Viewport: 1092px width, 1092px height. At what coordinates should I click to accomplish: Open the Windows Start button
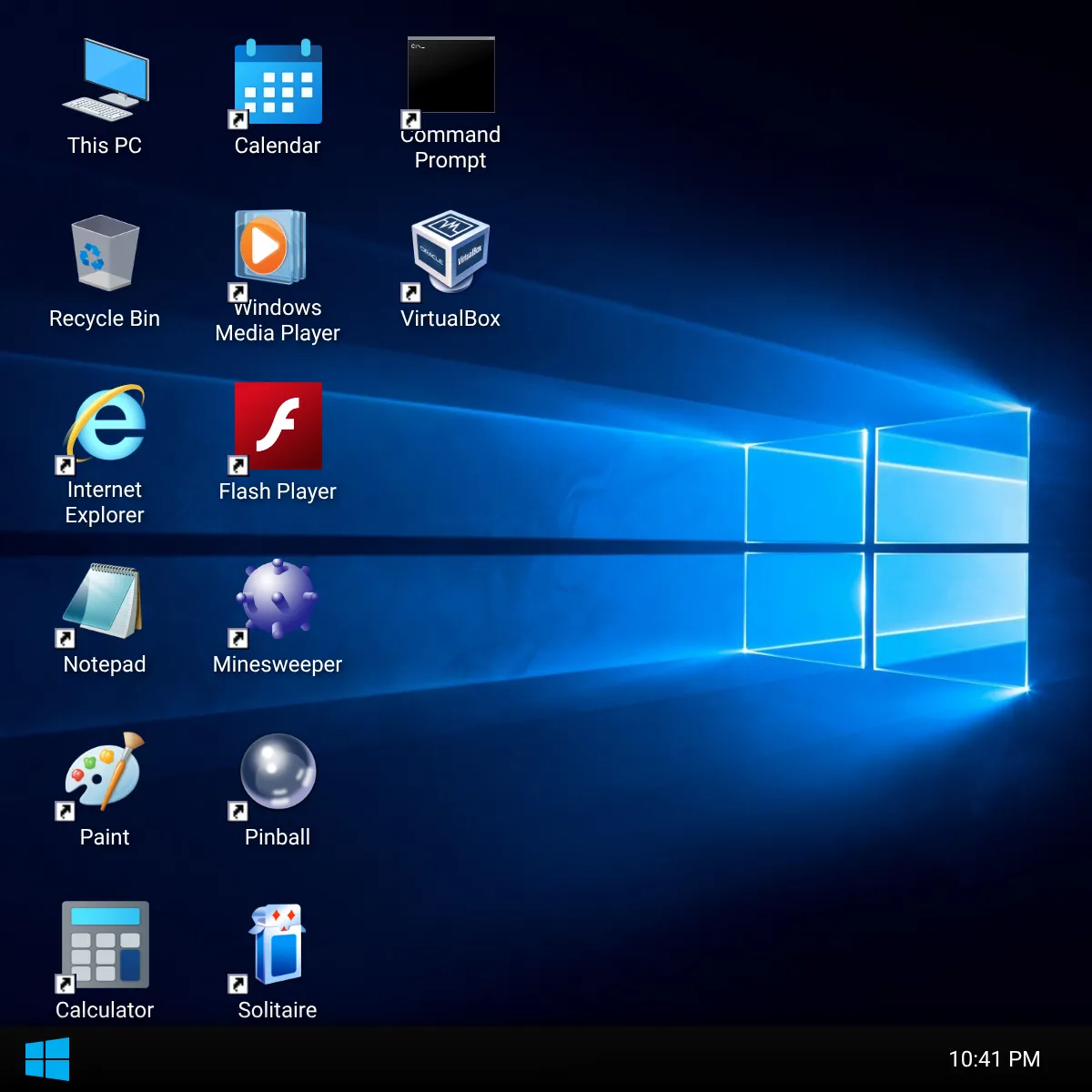pos(47,1059)
